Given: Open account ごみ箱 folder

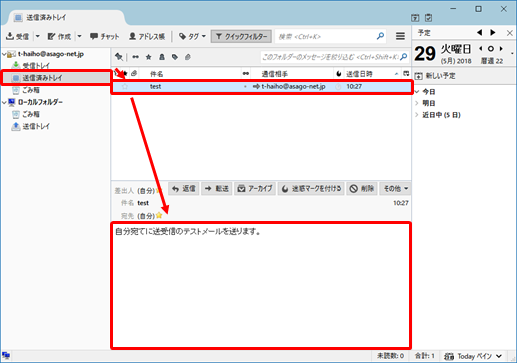Looking at the screenshot, I should (26, 90).
